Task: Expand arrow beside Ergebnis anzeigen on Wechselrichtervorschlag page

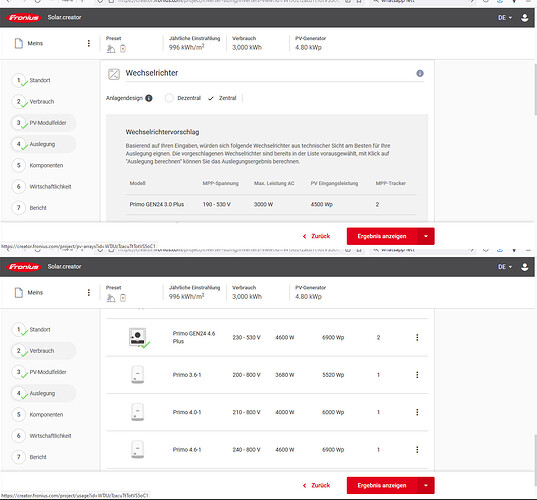Action: click(426, 236)
